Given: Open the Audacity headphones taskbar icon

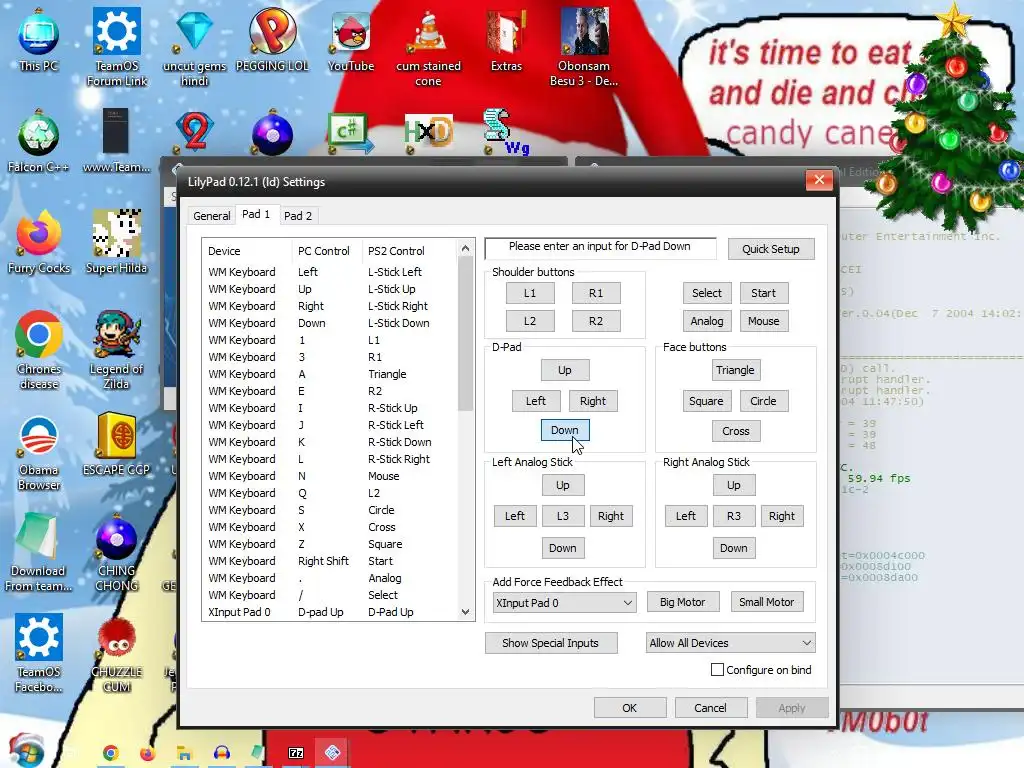Looking at the screenshot, I should [x=222, y=753].
